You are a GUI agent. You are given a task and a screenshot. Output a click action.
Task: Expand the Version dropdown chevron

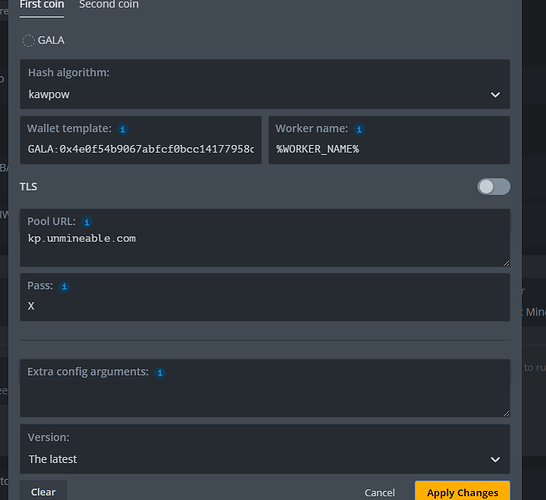click(495, 460)
